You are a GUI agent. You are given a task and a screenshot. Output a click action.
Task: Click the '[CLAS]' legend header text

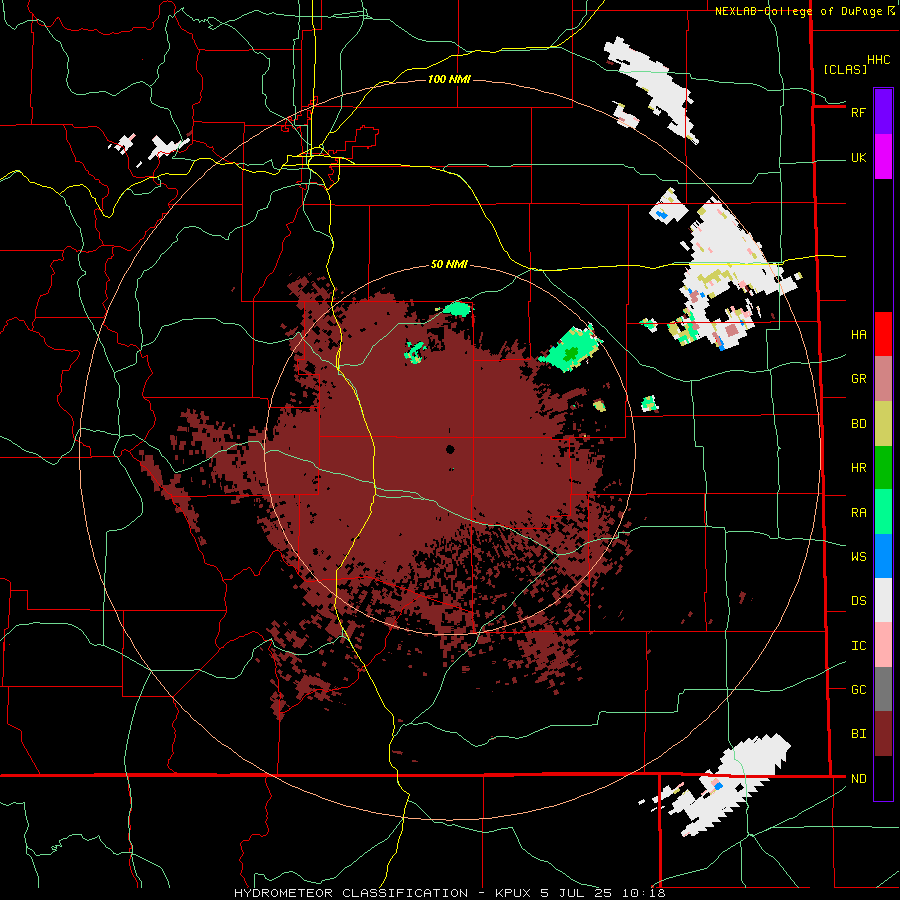click(x=845, y=69)
